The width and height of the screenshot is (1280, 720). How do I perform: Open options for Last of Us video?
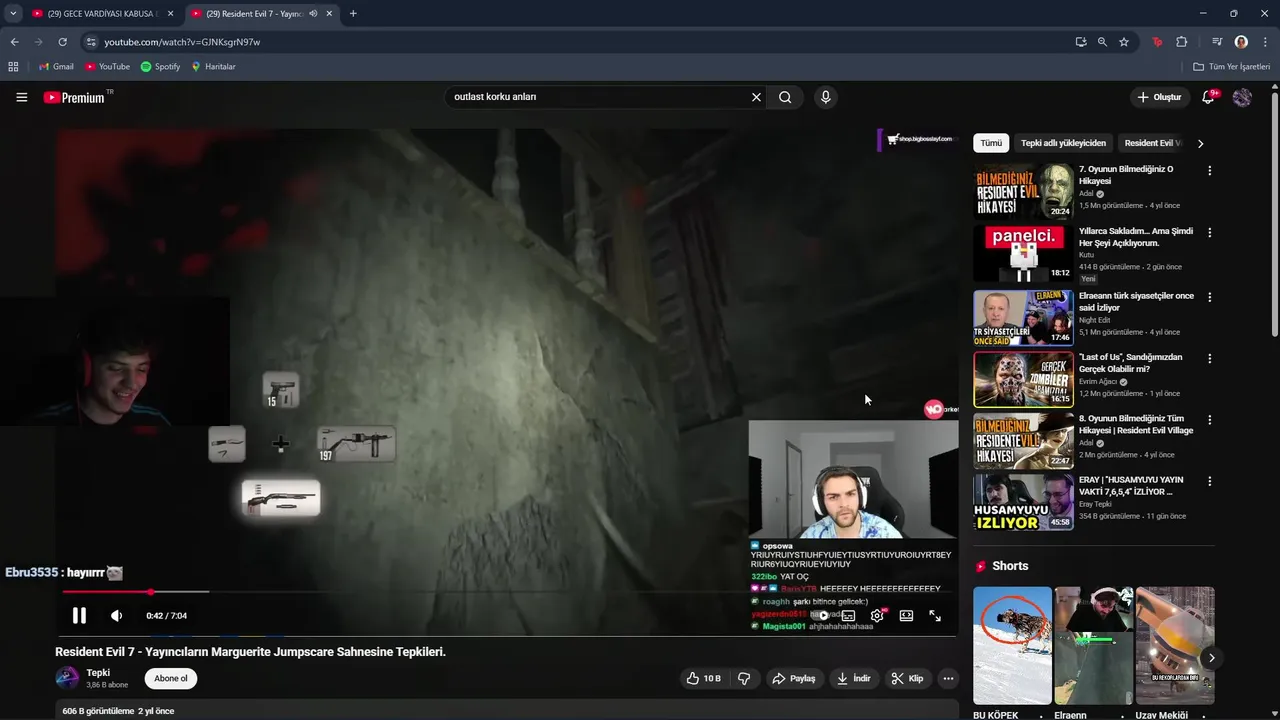[x=1209, y=359]
